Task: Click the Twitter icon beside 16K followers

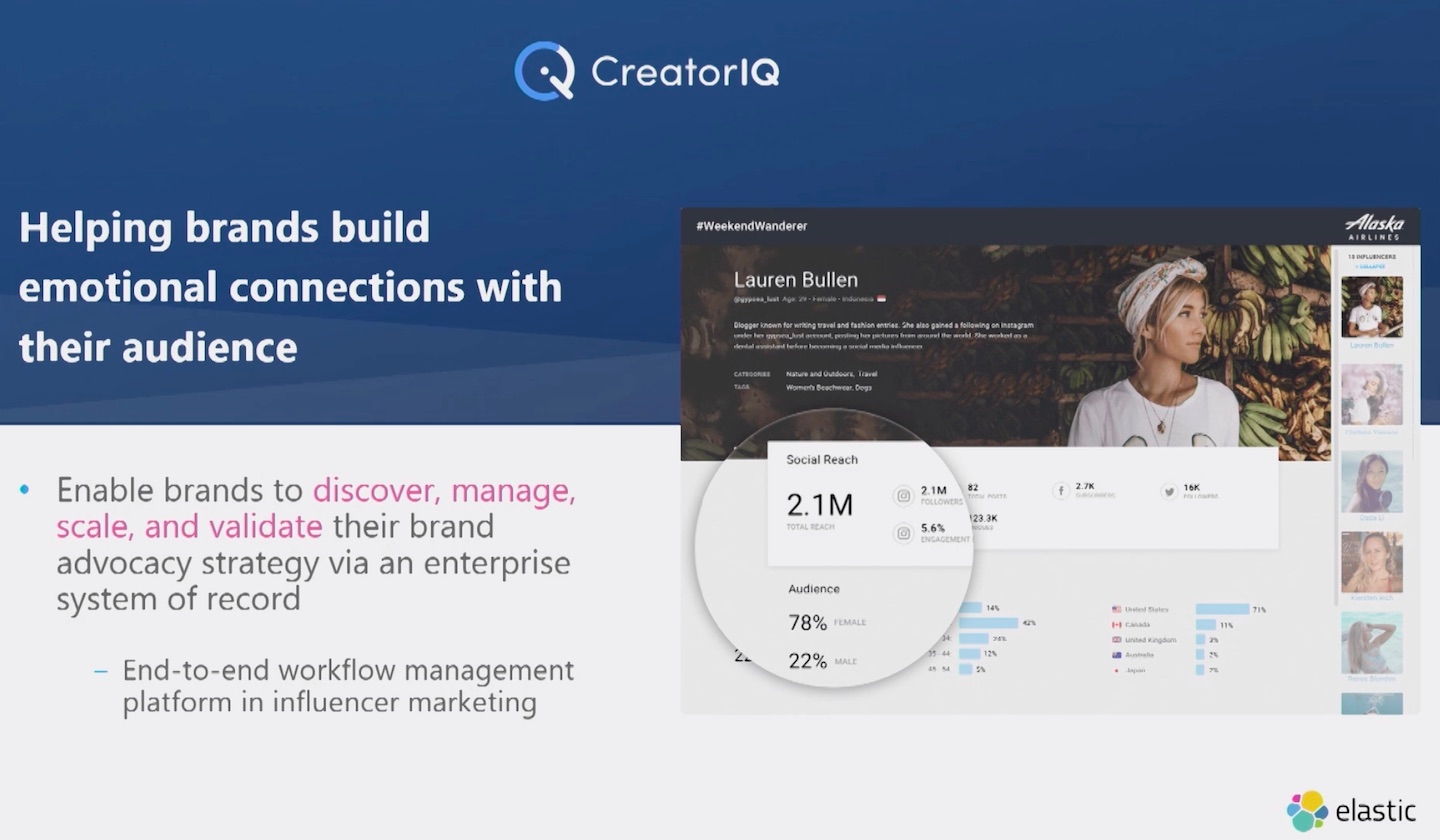Action: [1169, 491]
